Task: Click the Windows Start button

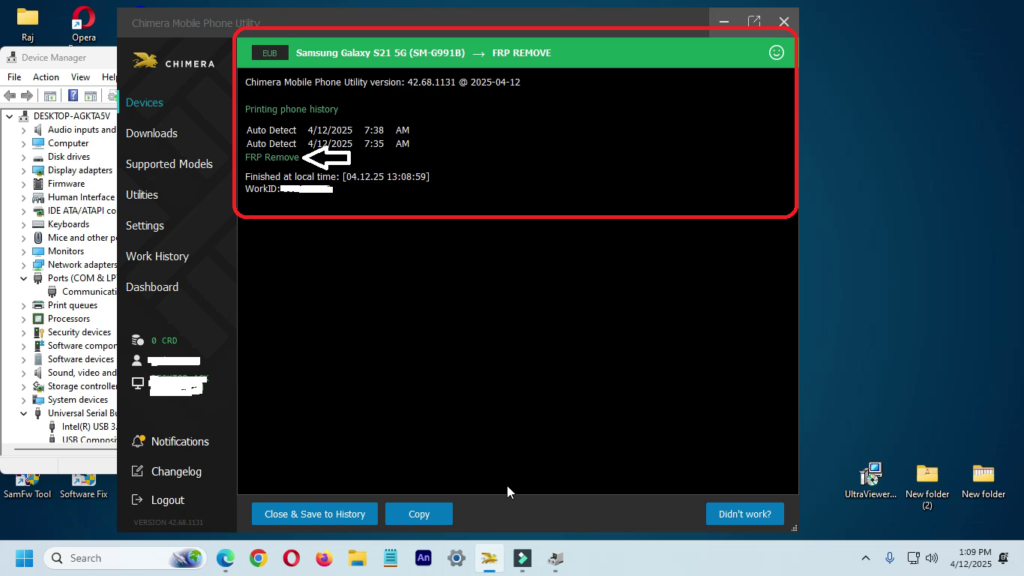Action: pos(25,558)
